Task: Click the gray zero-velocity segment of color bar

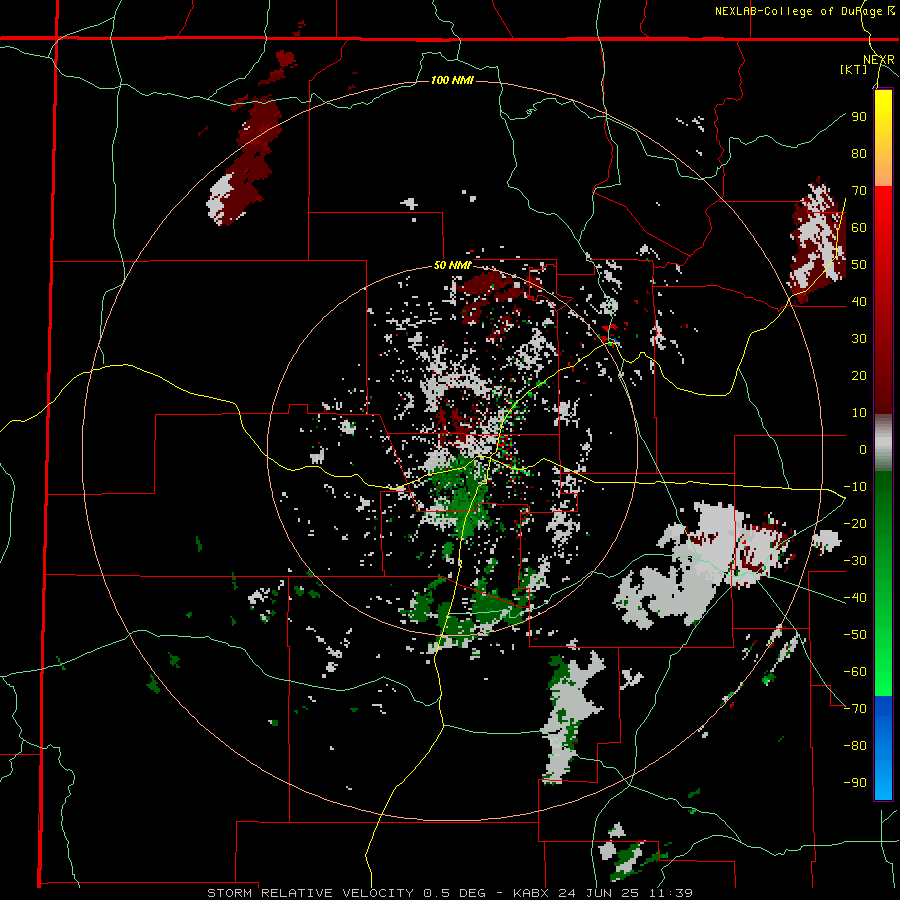Action: [883, 443]
